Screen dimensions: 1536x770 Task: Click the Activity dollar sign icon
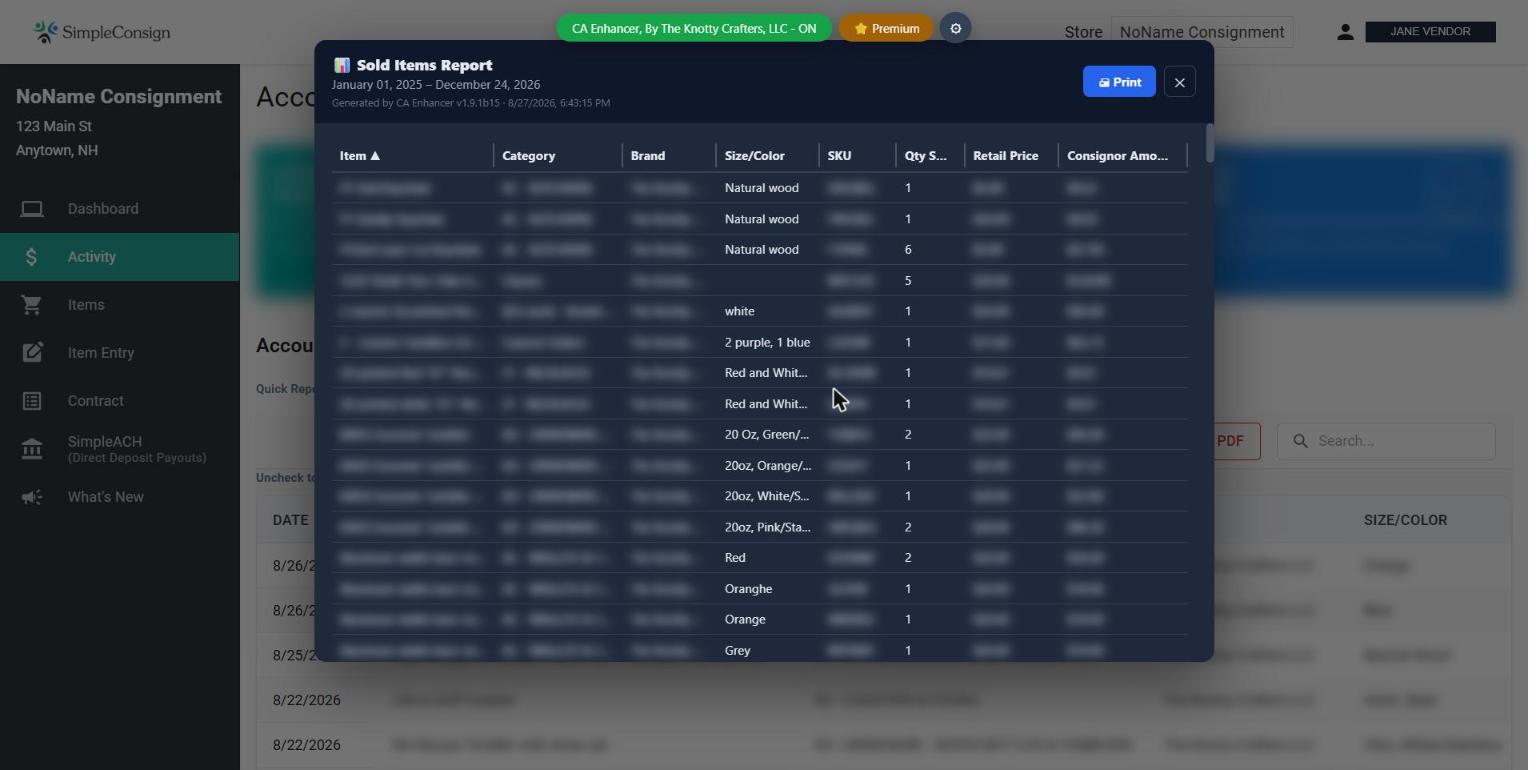(x=32, y=257)
